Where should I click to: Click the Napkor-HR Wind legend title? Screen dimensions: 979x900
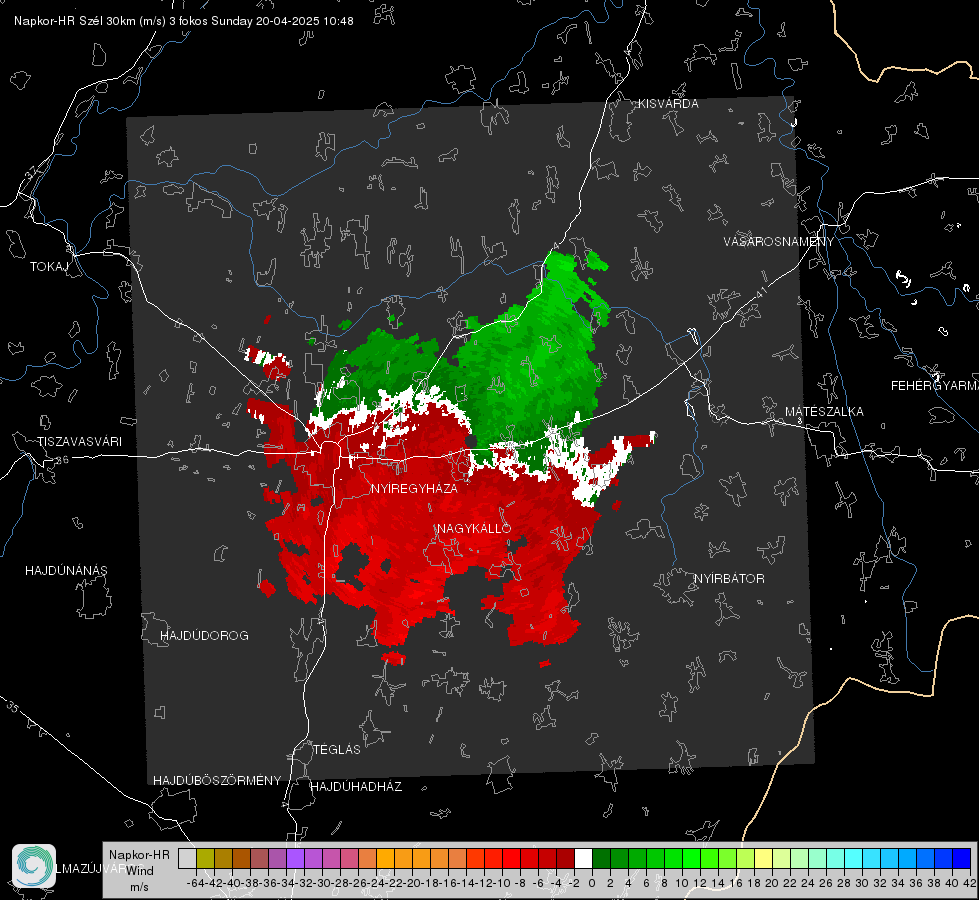coord(139,863)
